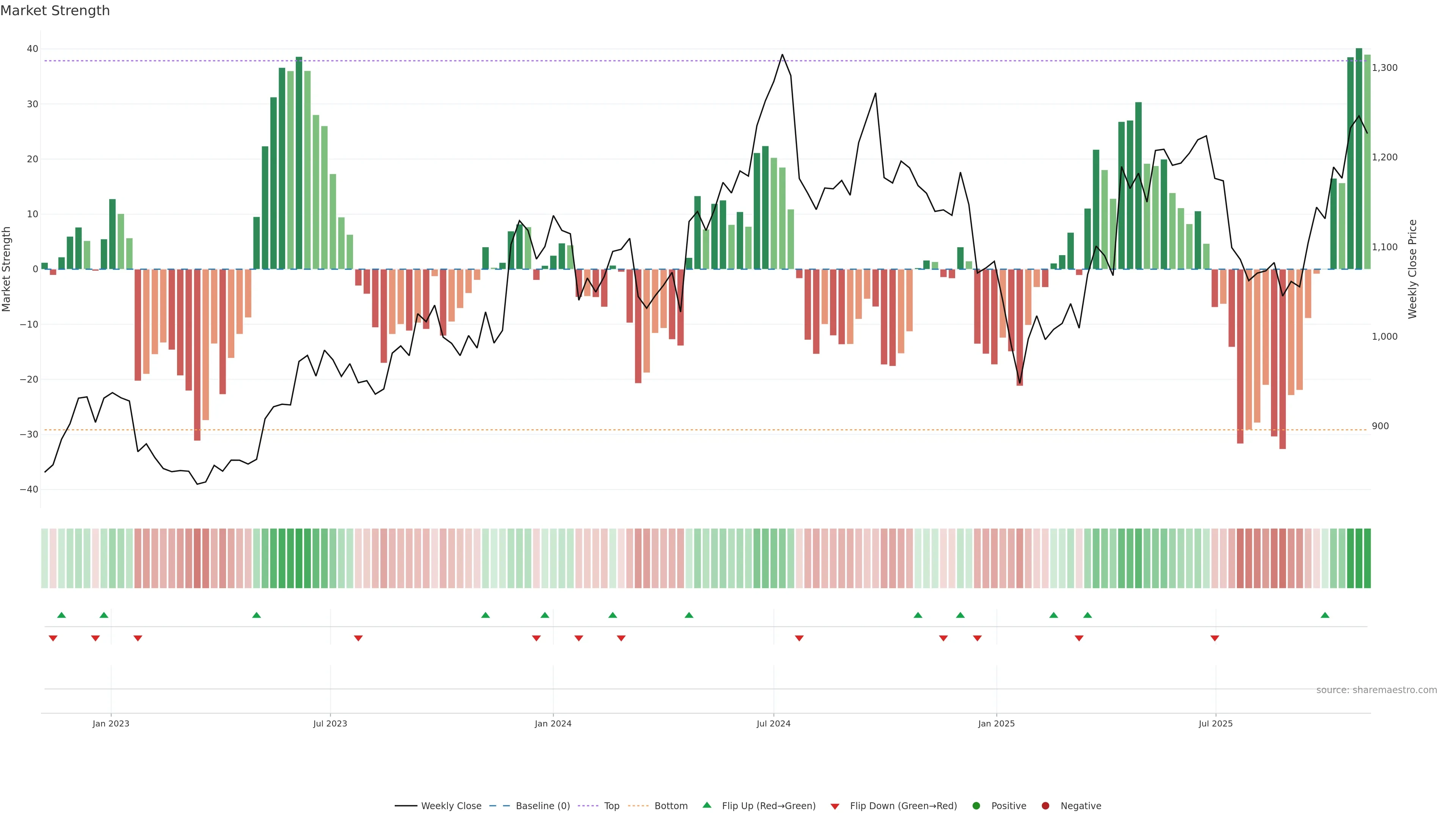Click the Jan 2024 x-axis label
This screenshot has width=1456, height=819.
tap(553, 723)
